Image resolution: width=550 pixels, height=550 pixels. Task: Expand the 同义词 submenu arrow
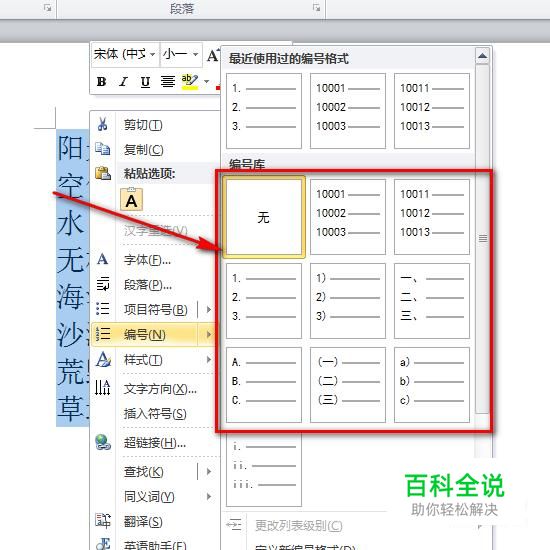pos(209,496)
